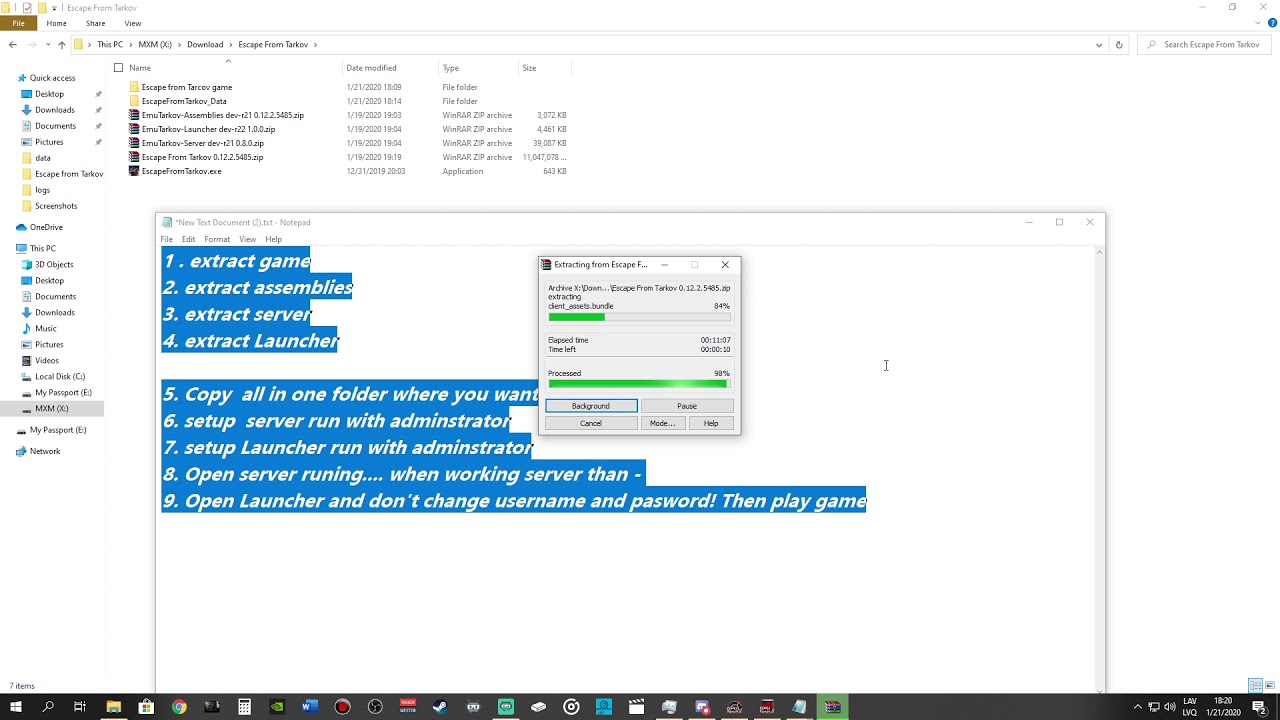Click the client_assets.bundle file progress bar
The width and height of the screenshot is (1280, 720).
[639, 317]
